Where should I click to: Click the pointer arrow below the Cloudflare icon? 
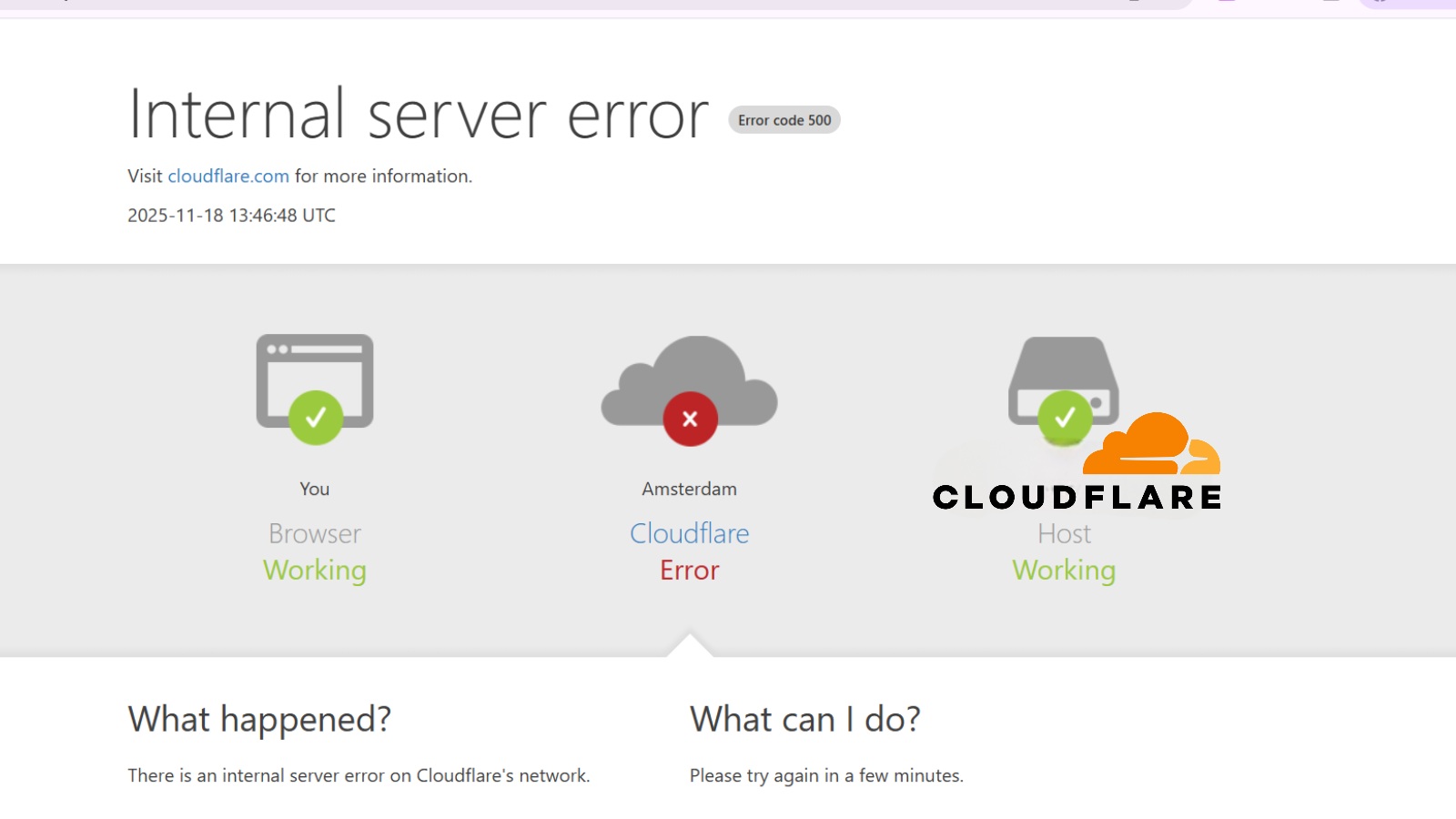[690, 646]
